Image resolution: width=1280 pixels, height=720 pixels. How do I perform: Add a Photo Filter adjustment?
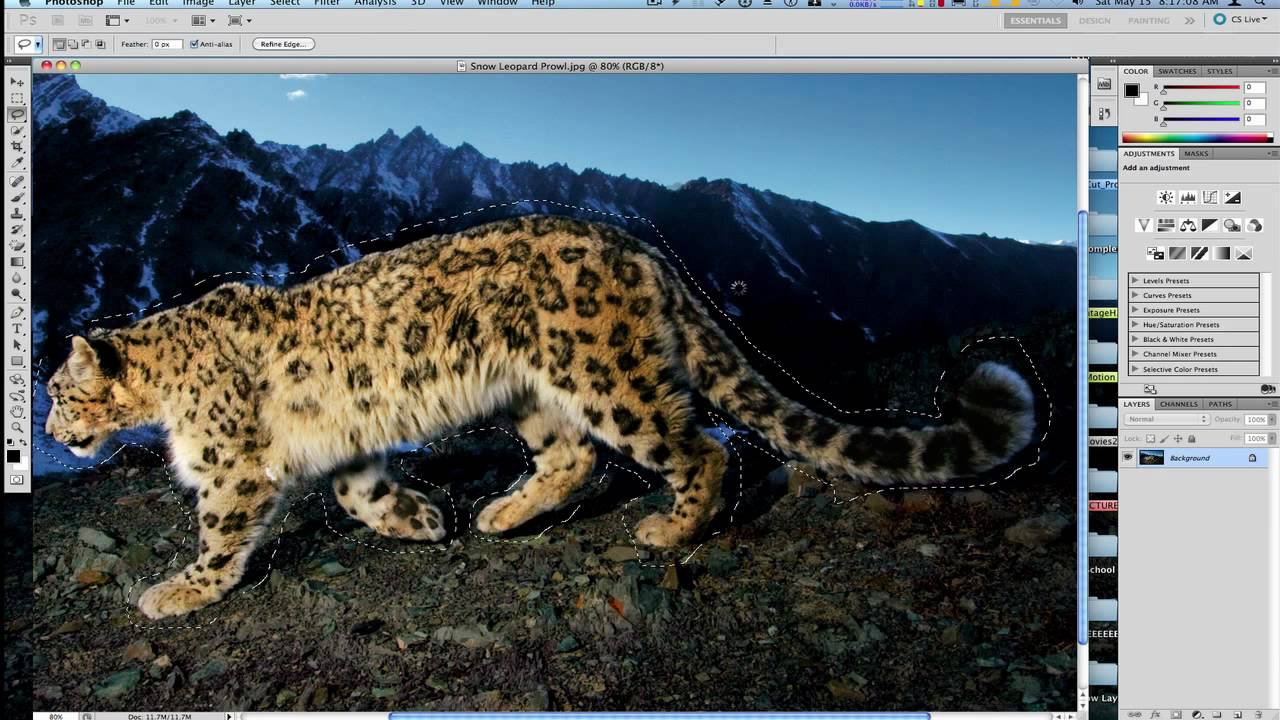click(1232, 226)
